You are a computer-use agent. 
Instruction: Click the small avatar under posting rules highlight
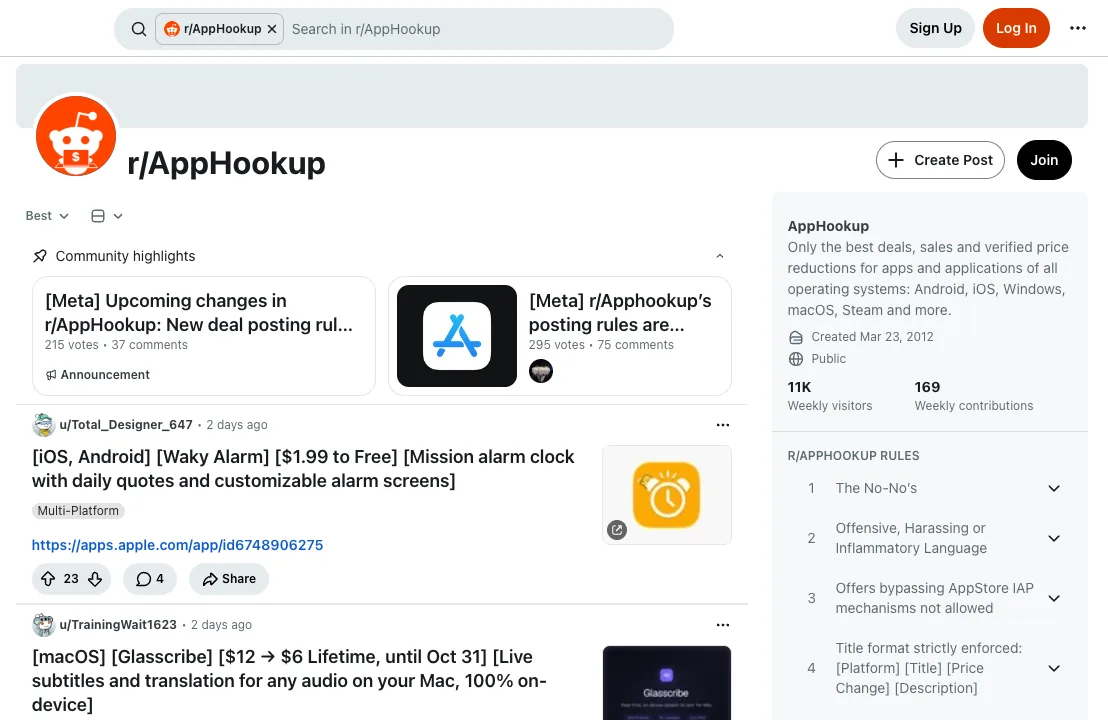(541, 371)
